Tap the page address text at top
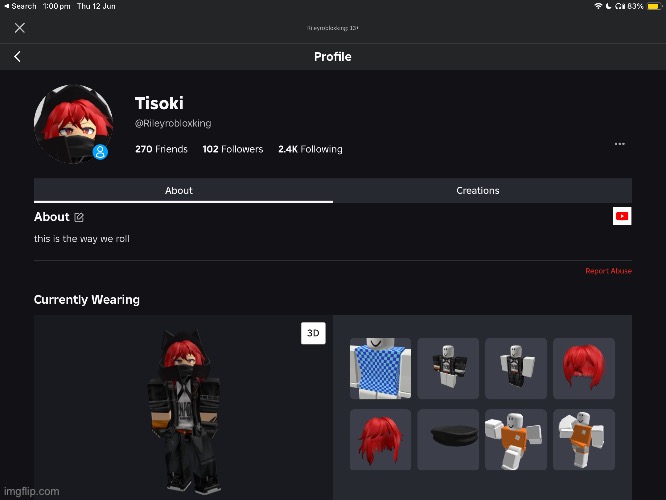 (x=333, y=28)
